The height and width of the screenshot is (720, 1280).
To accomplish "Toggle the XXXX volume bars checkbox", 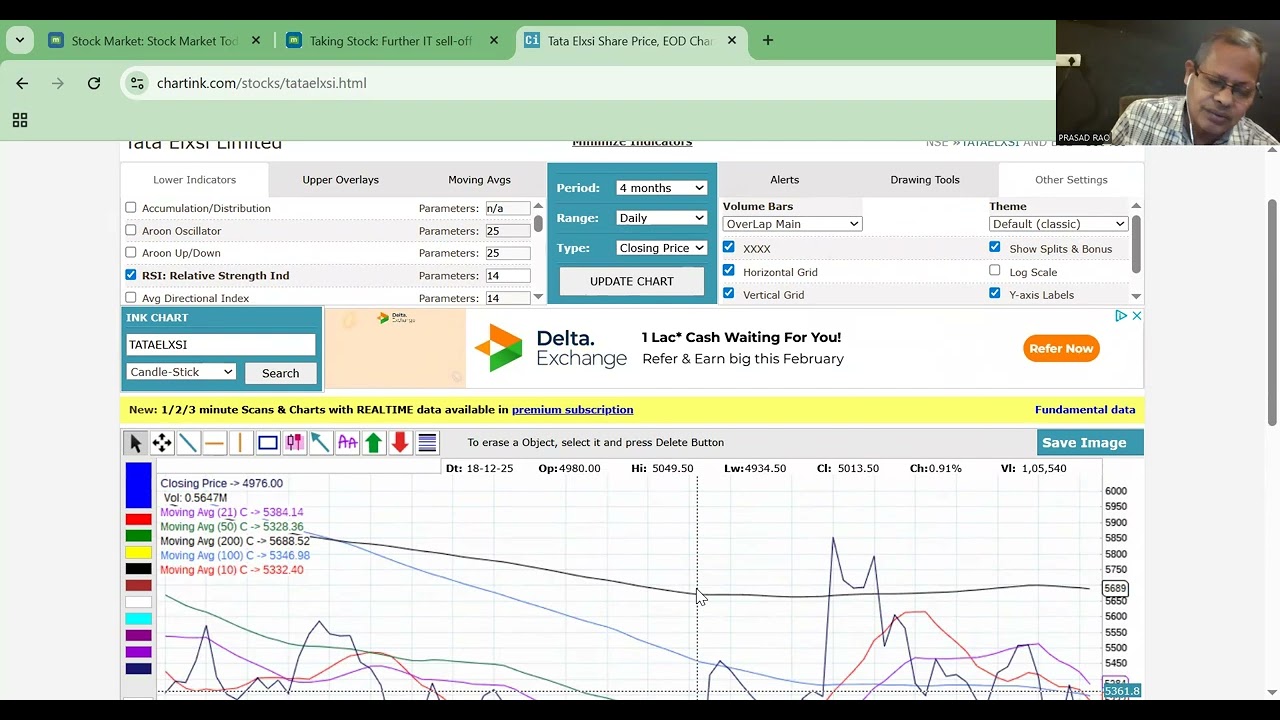I will point(728,247).
